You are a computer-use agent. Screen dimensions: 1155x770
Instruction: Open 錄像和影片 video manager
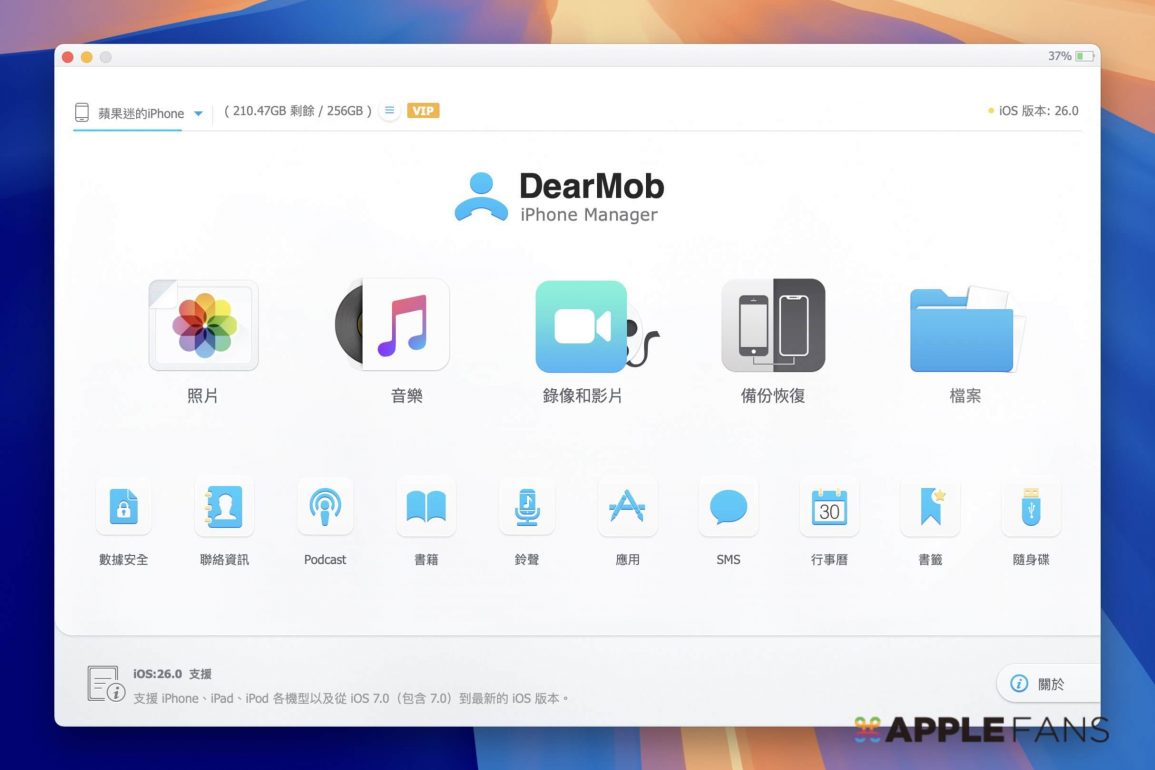coord(582,326)
